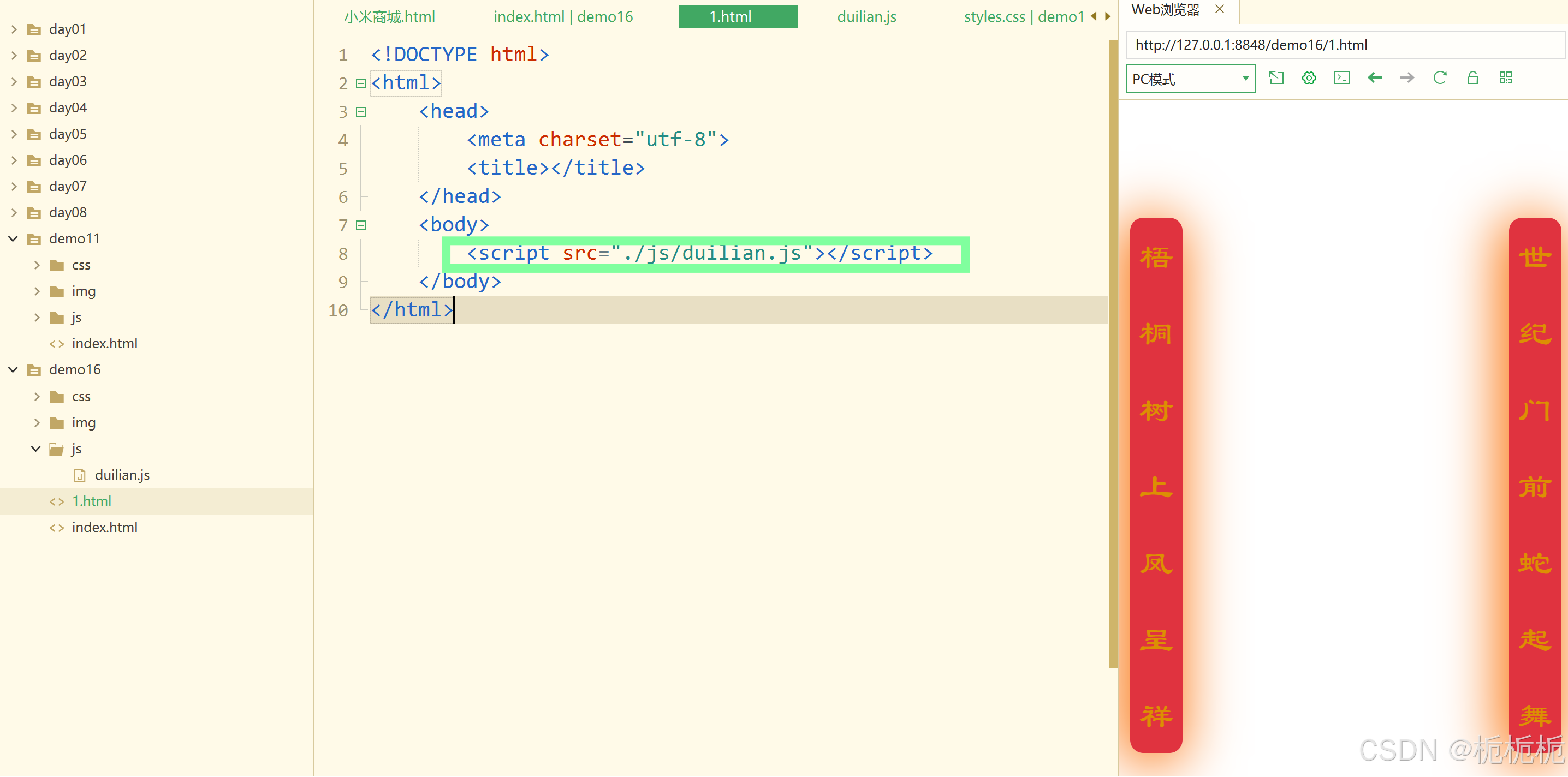Click the browser URL address field

pos(1339,45)
